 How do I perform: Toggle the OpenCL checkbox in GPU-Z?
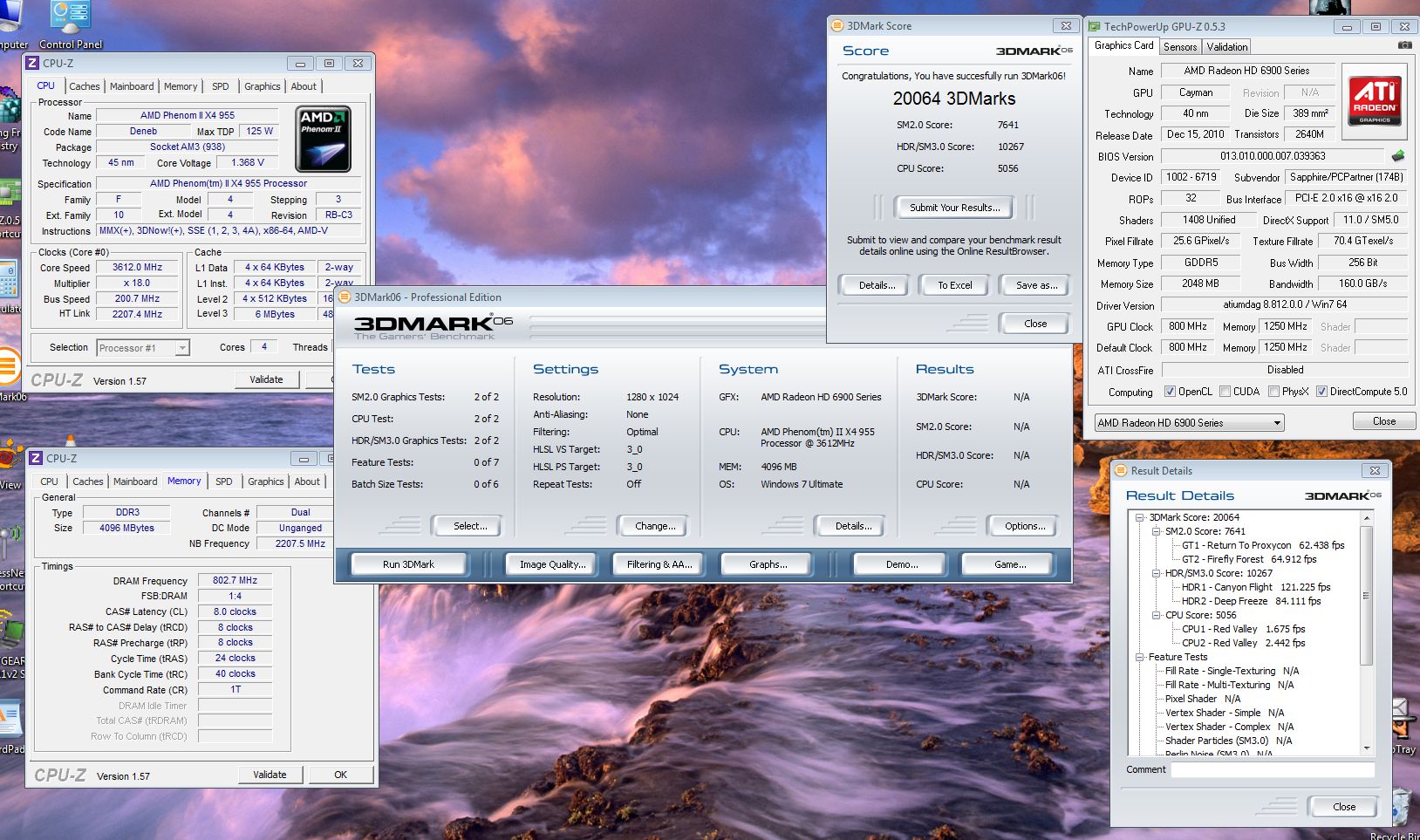coord(1170,392)
